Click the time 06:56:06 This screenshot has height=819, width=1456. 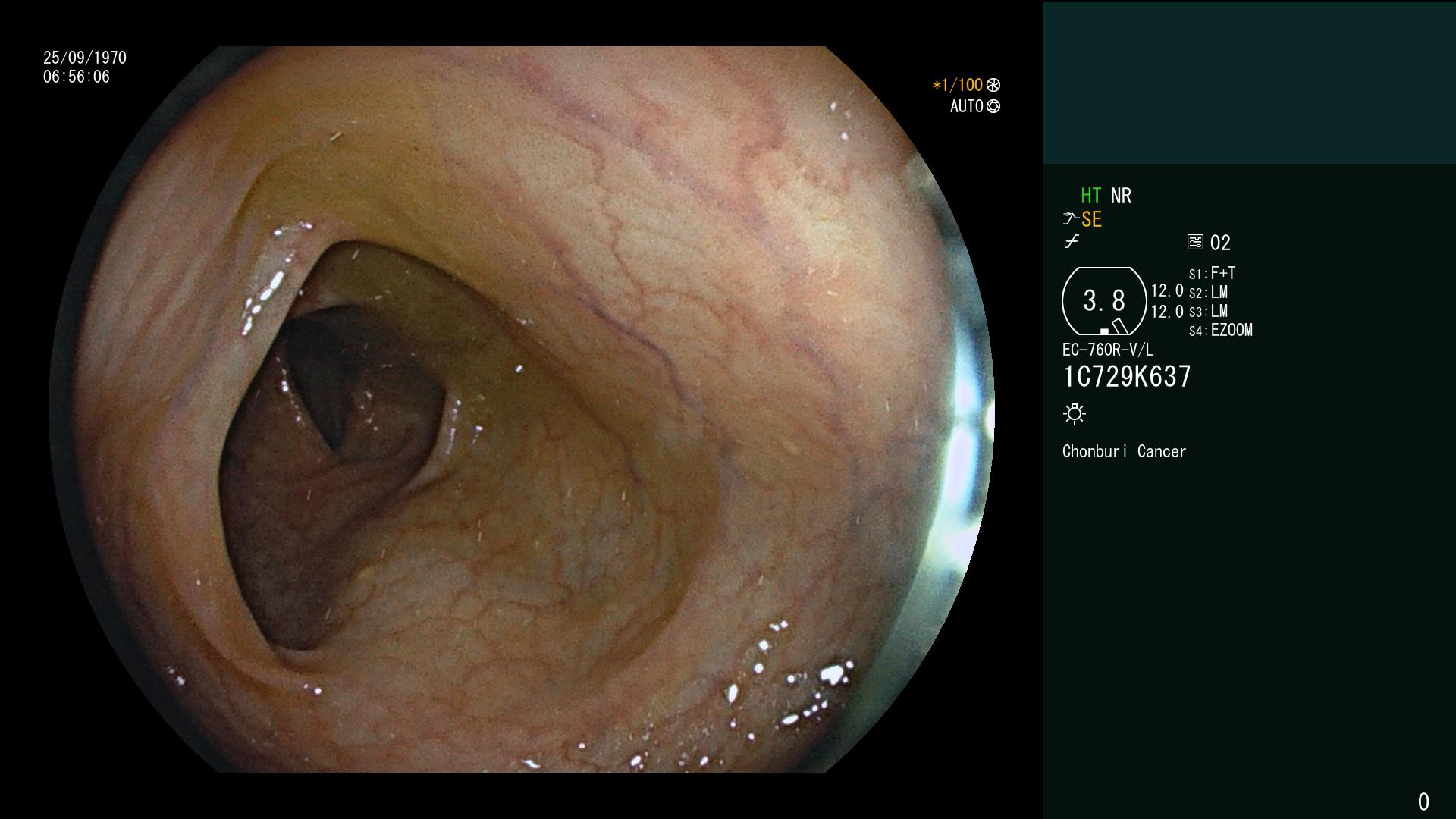[77, 77]
